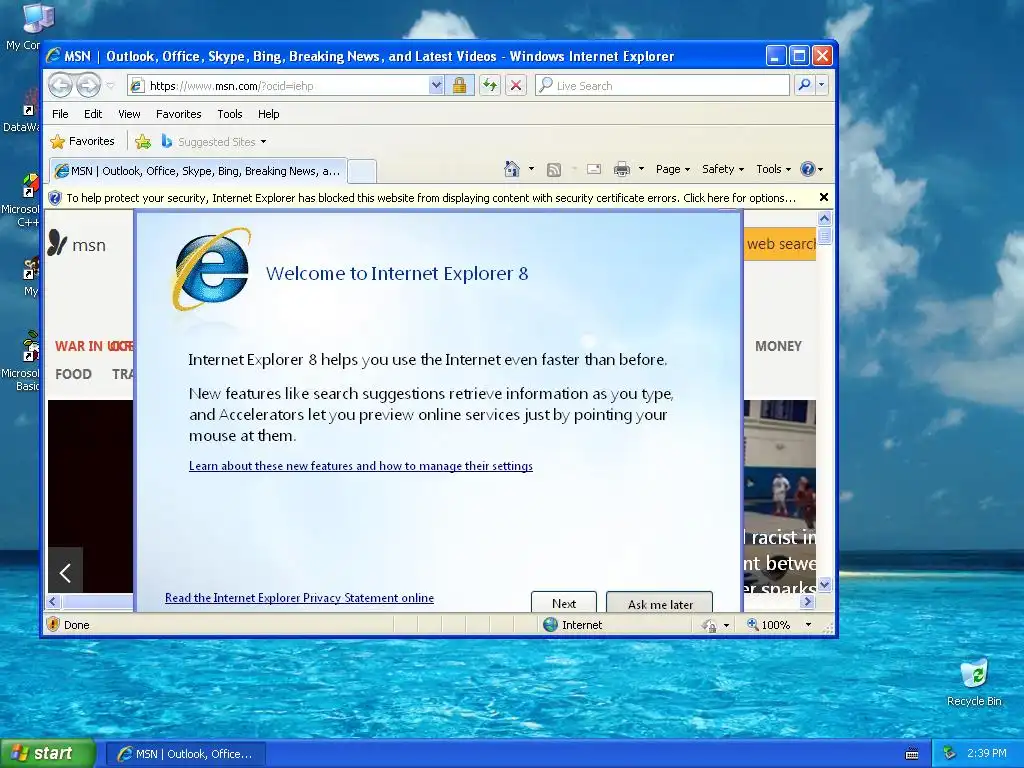Click the blue Help question icon
Image resolution: width=1024 pixels, height=768 pixels.
coord(808,169)
